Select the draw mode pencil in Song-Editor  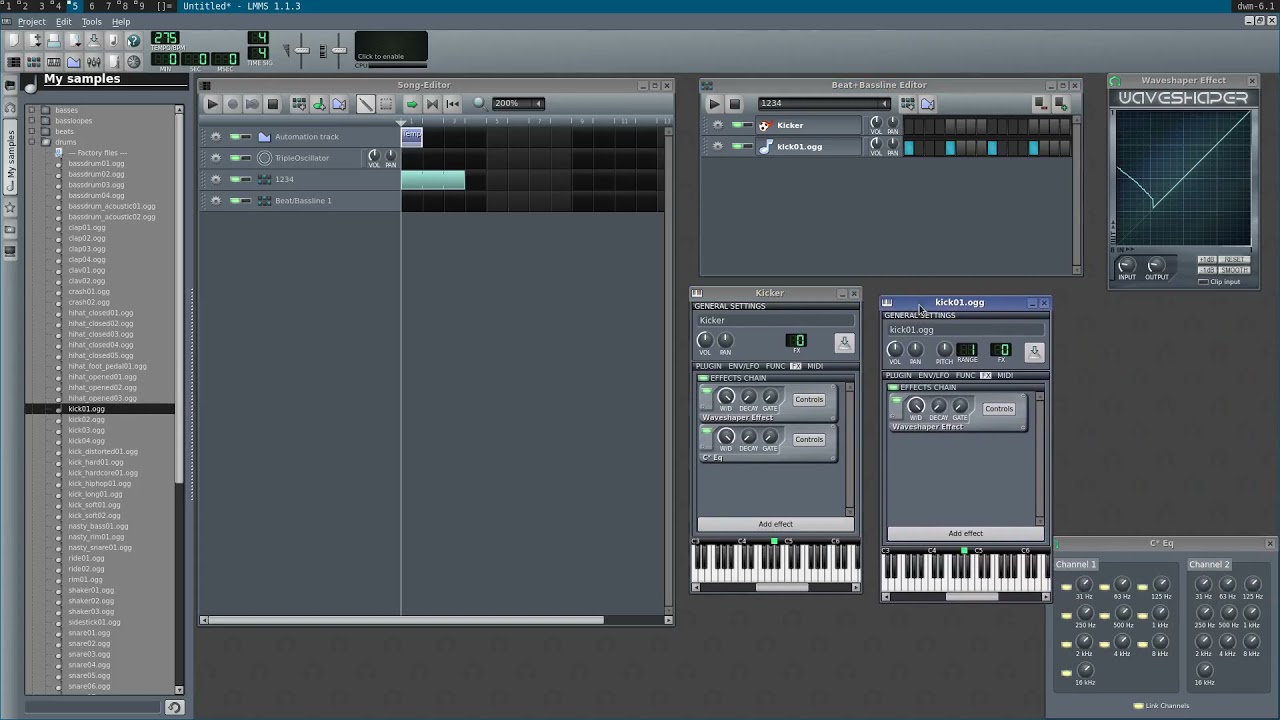tap(366, 103)
